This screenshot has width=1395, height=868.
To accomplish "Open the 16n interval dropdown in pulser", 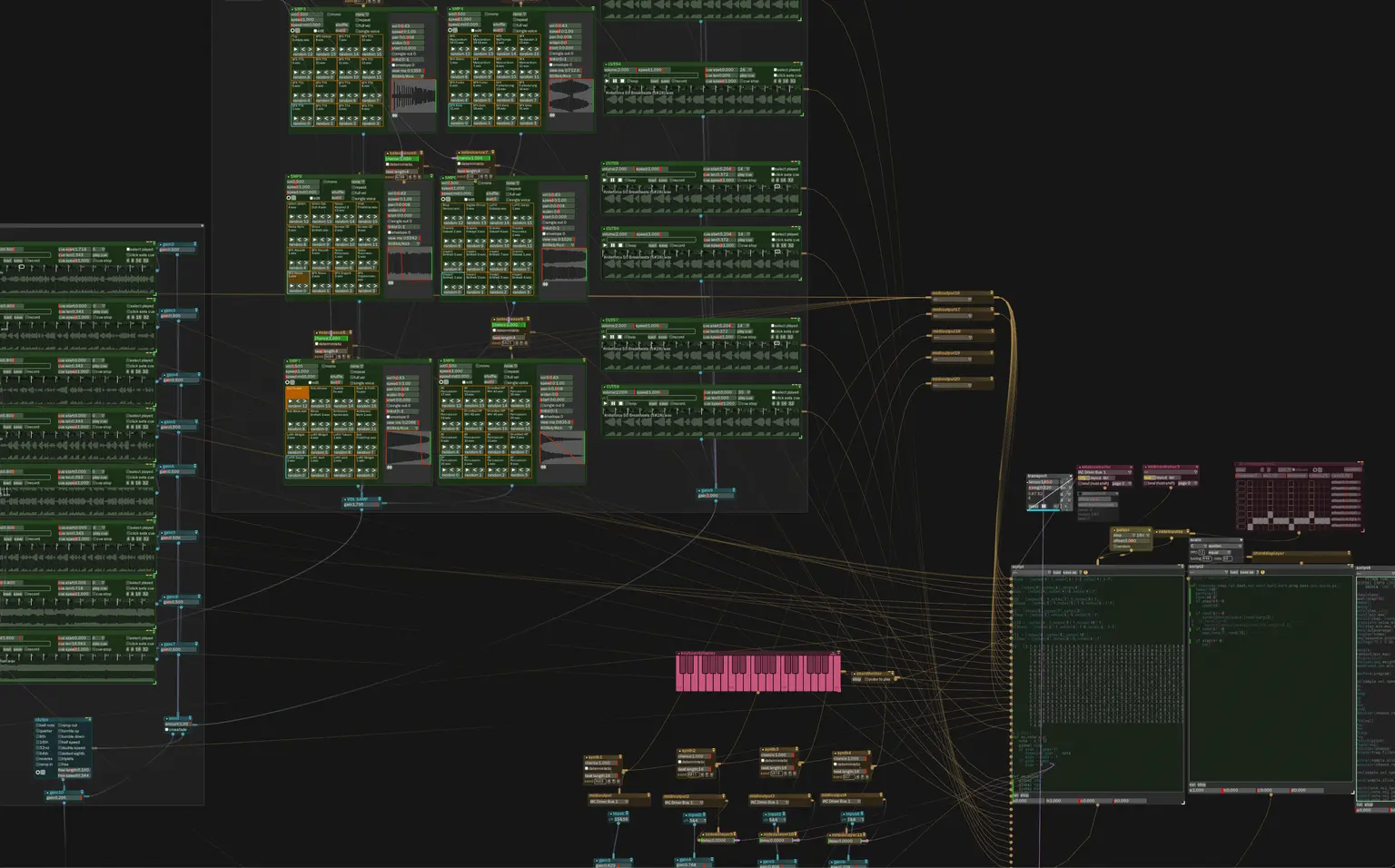I will coord(1141,535).
